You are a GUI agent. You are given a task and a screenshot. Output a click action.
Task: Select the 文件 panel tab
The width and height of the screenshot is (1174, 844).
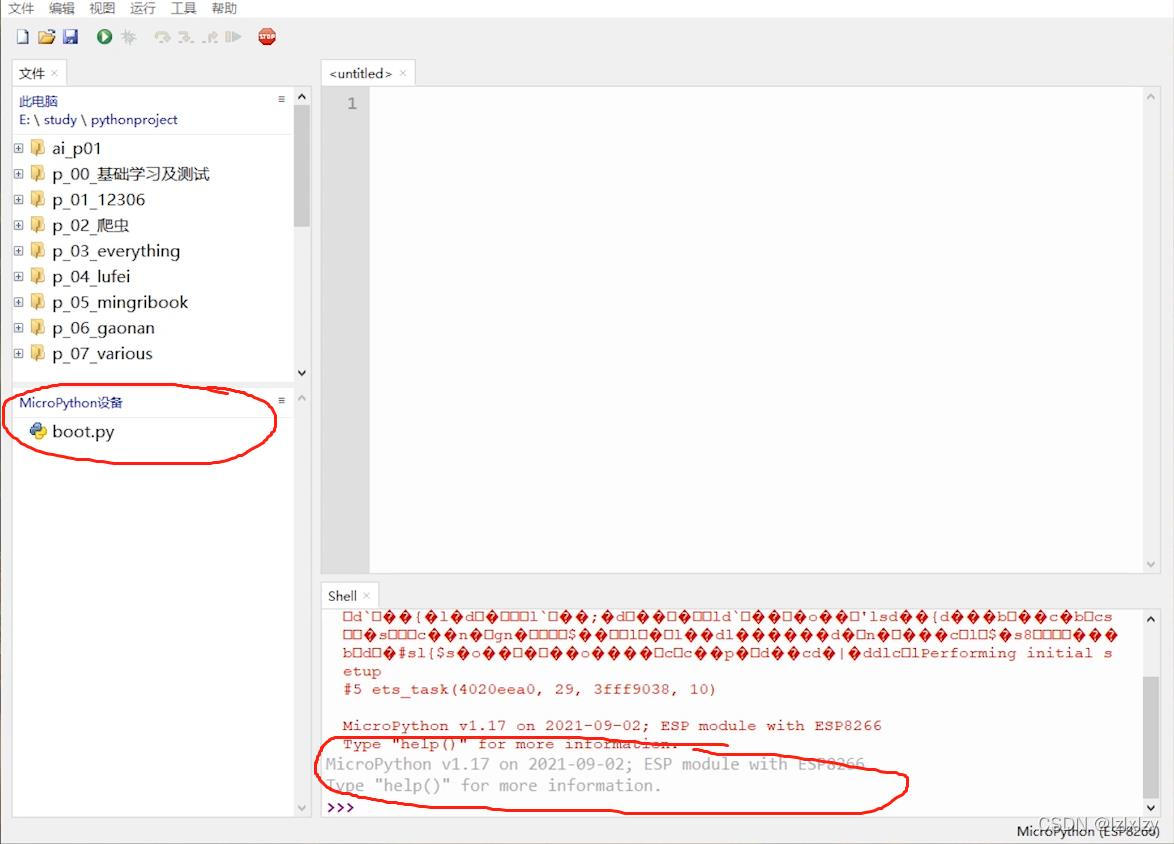pyautogui.click(x=31, y=73)
